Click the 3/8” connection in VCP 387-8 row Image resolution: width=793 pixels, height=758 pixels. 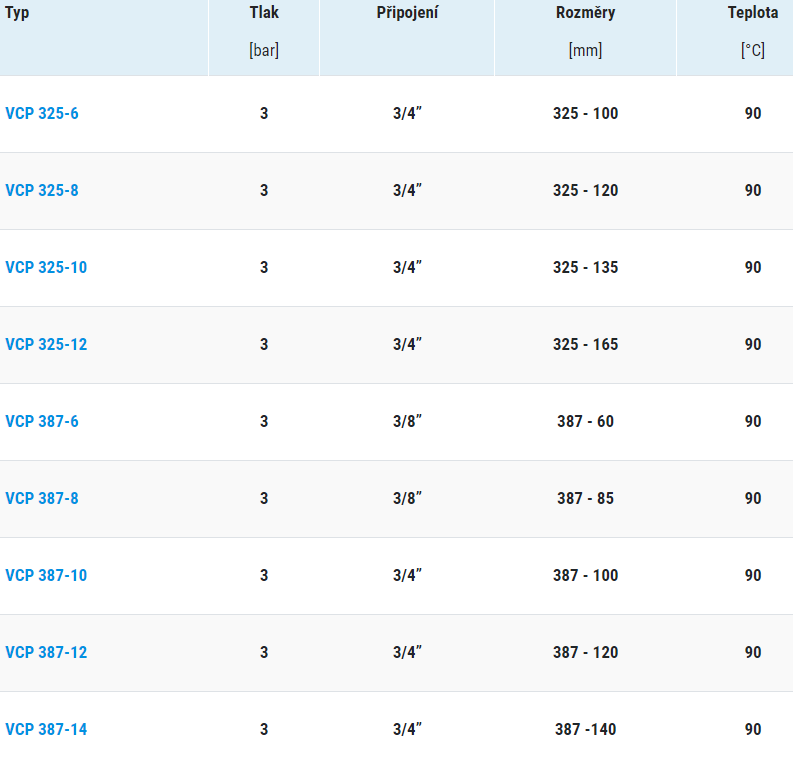pyautogui.click(x=407, y=498)
